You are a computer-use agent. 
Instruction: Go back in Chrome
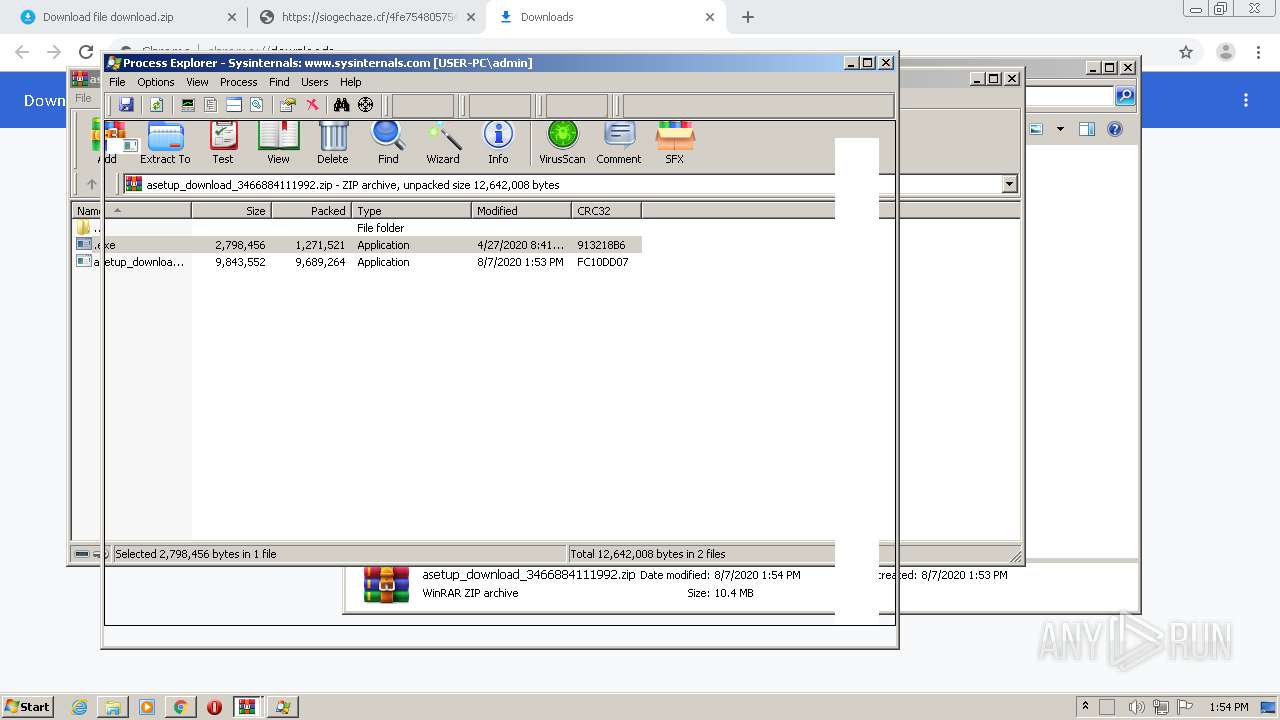click(x=22, y=52)
